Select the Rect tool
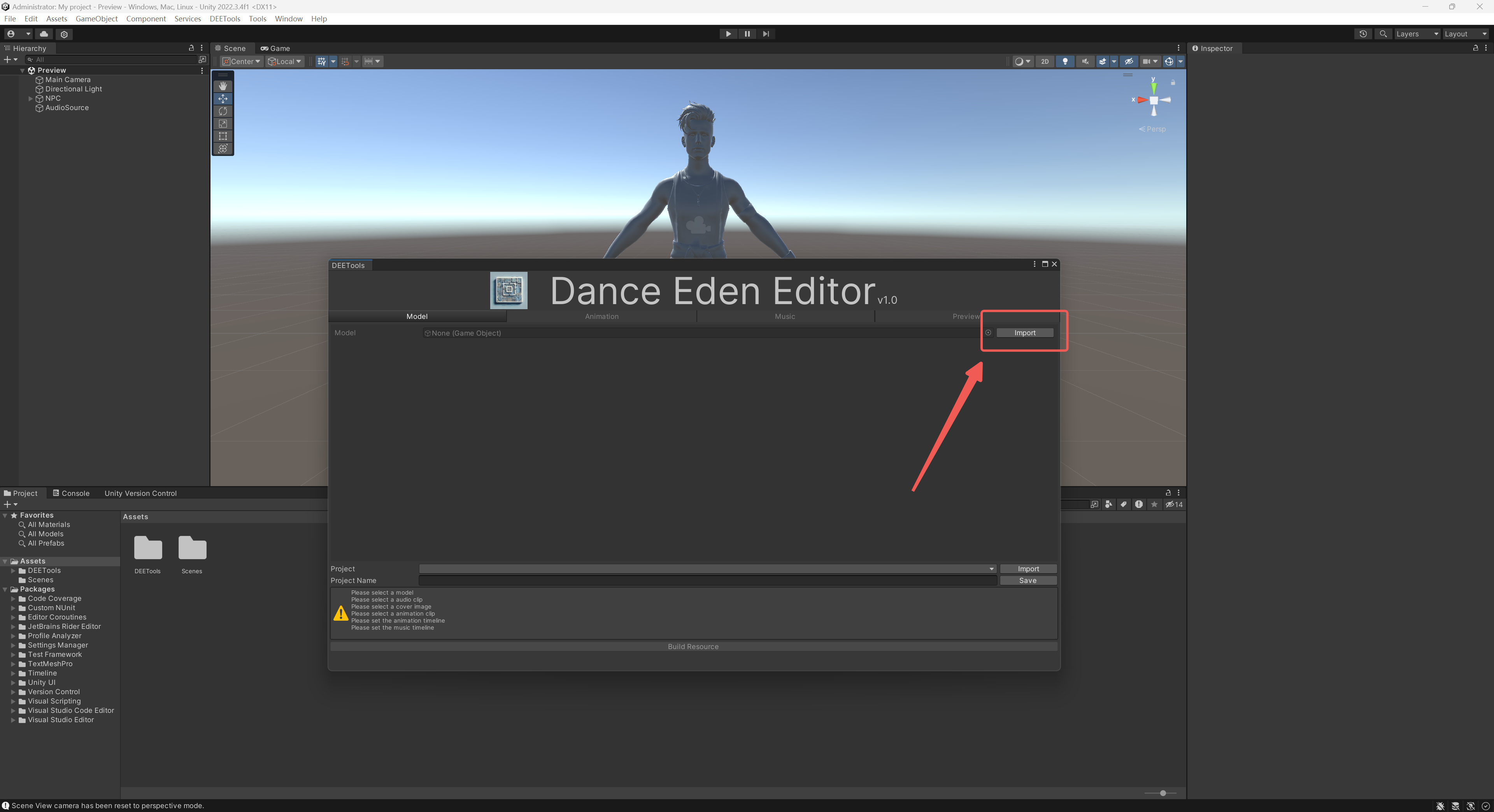The width and height of the screenshot is (1494, 812). 223,136
